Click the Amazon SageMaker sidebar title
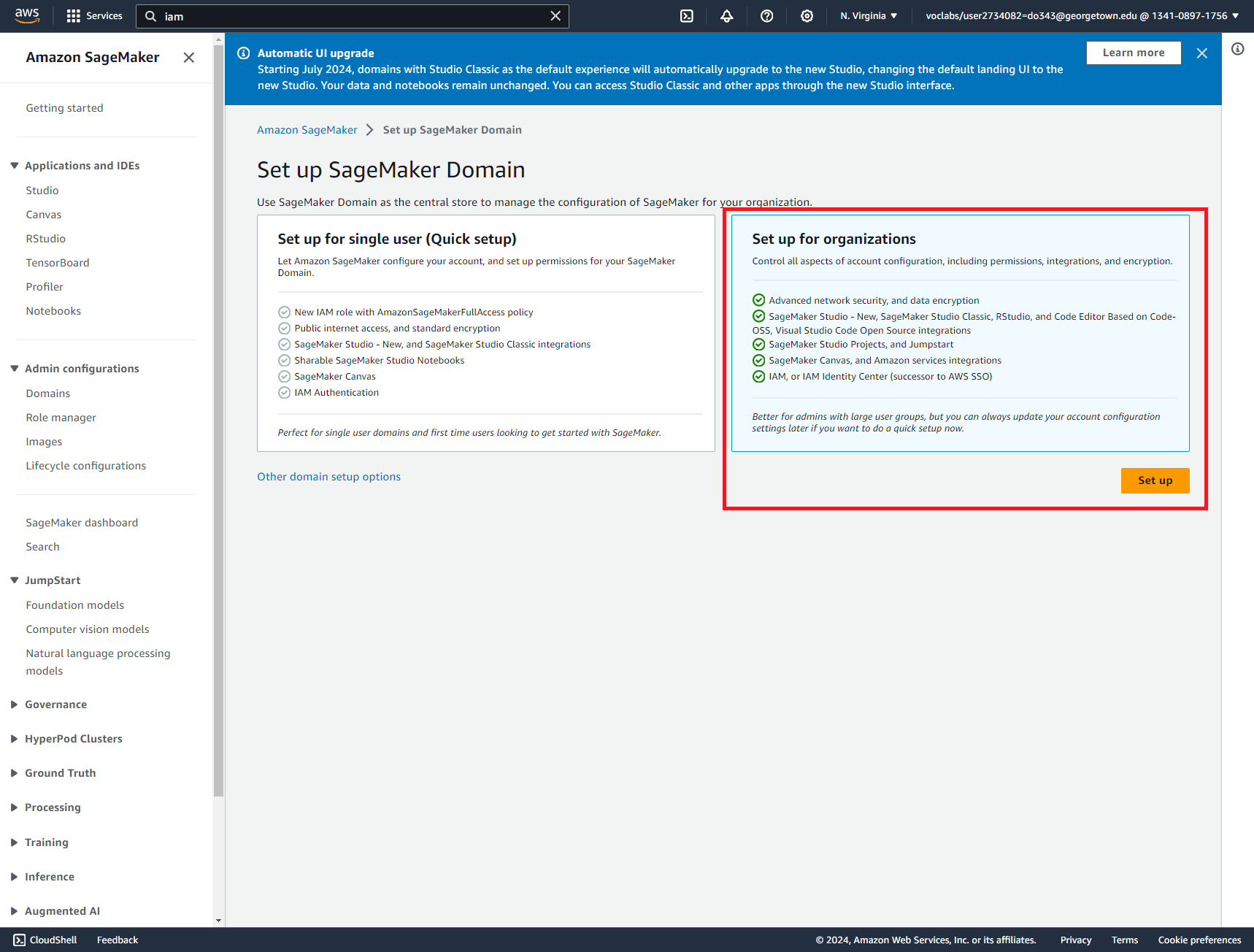Image resolution: width=1254 pixels, height=952 pixels. pyautogui.click(x=93, y=58)
